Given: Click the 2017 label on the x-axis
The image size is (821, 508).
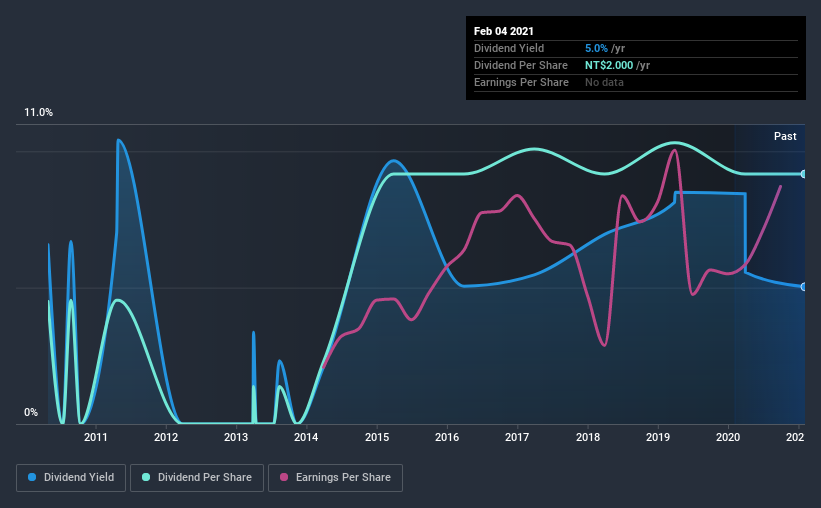Looking at the screenshot, I should click(517, 437).
